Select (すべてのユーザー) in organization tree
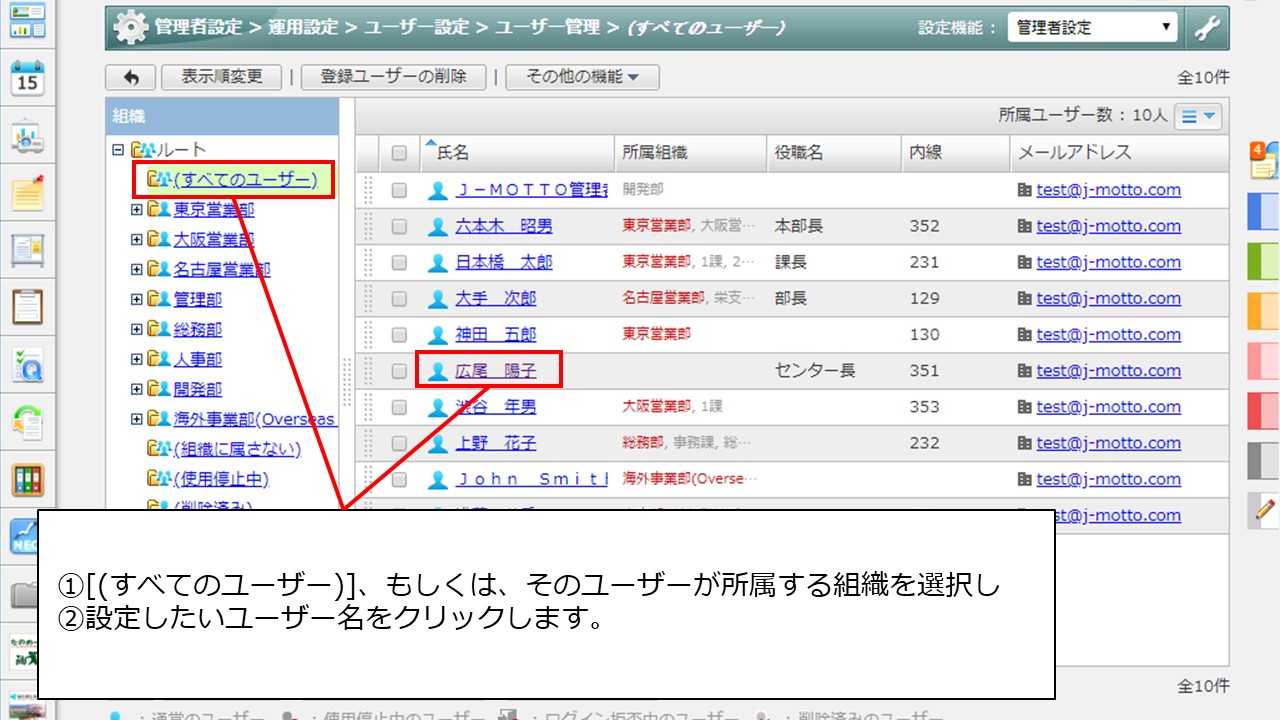This screenshot has width=1280, height=720. tap(244, 180)
